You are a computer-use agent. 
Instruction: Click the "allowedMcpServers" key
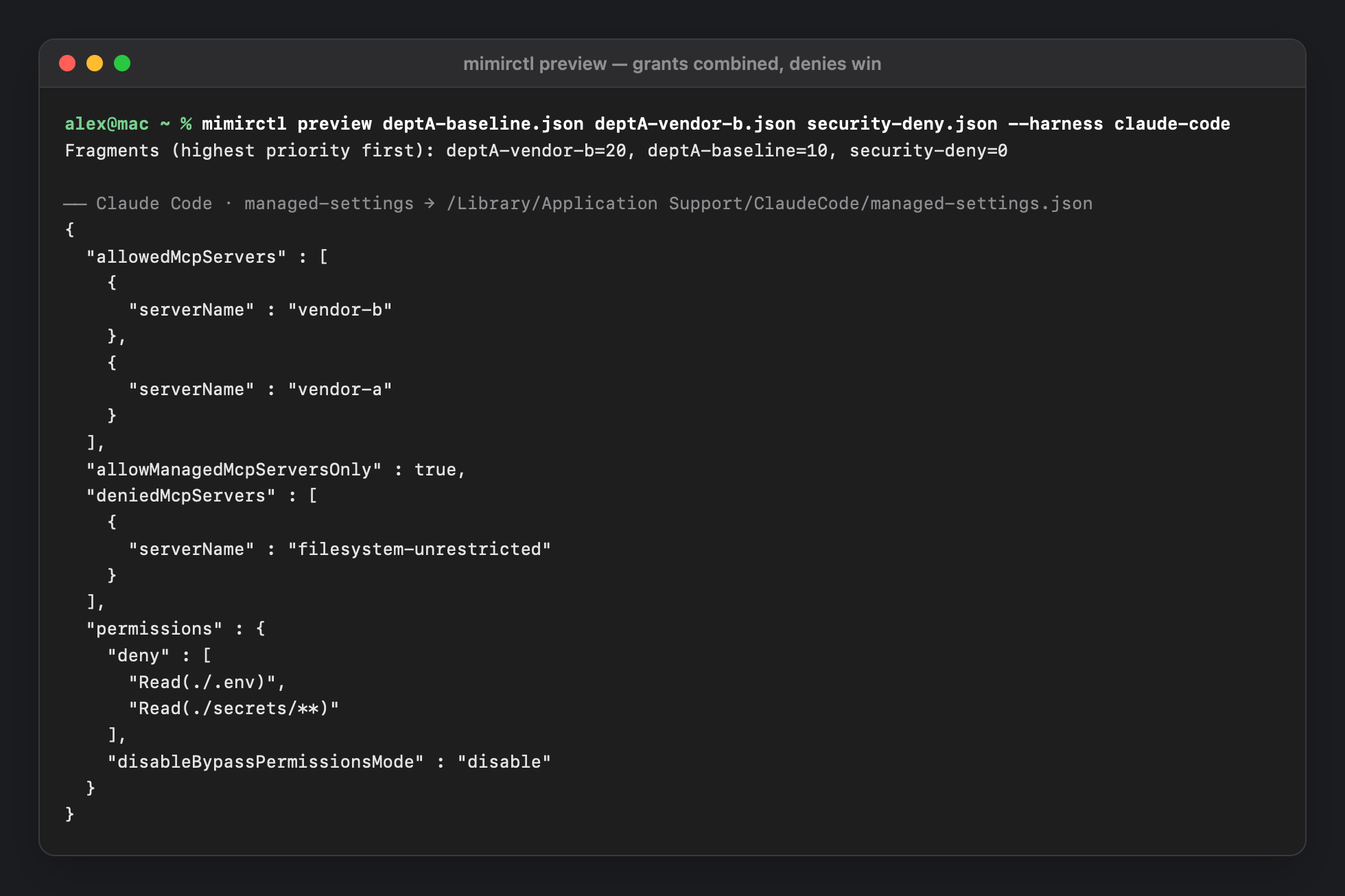pyautogui.click(x=186, y=257)
